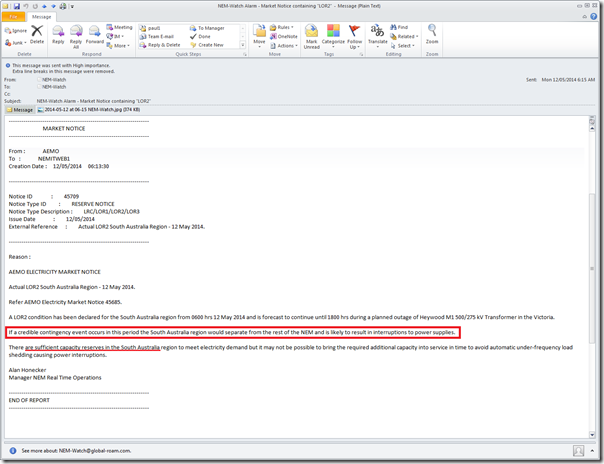The image size is (604, 464).
Task: Forward this message
Action: 94,34
